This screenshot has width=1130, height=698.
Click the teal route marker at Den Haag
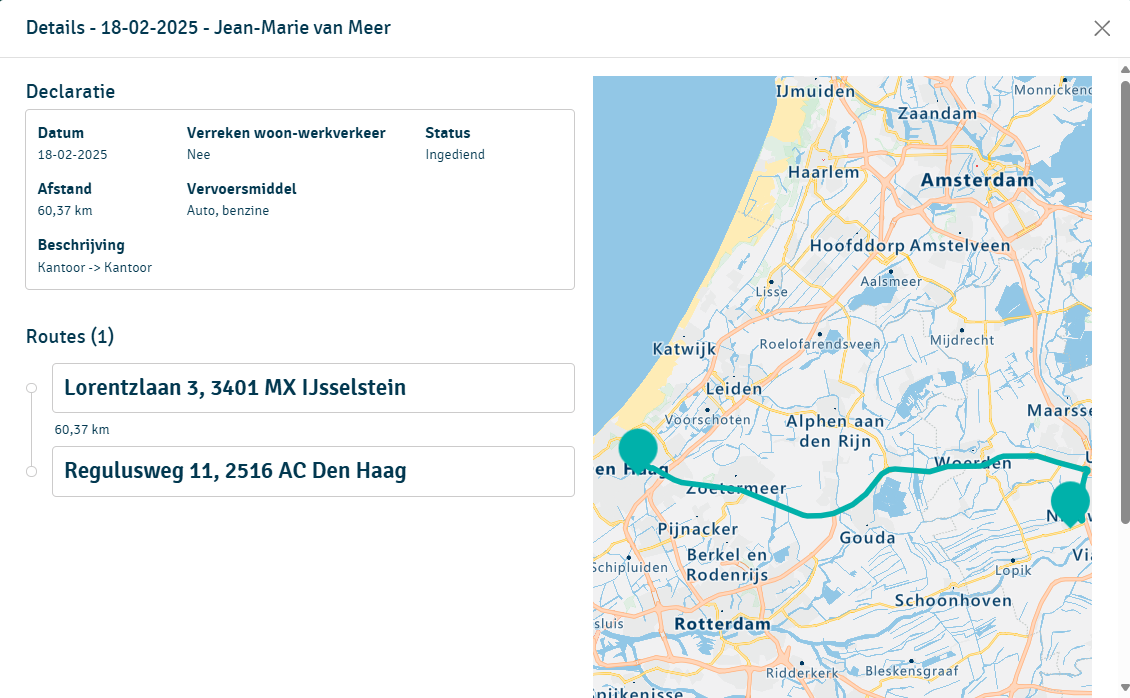coord(638,448)
